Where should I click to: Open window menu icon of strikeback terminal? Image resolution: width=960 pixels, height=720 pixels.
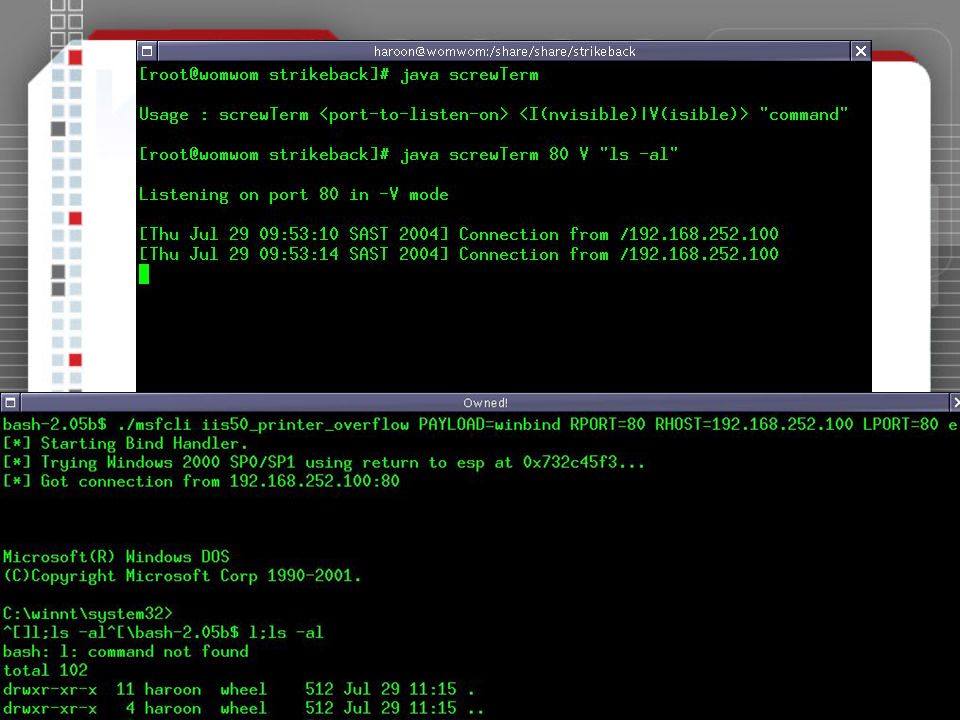click(x=147, y=51)
